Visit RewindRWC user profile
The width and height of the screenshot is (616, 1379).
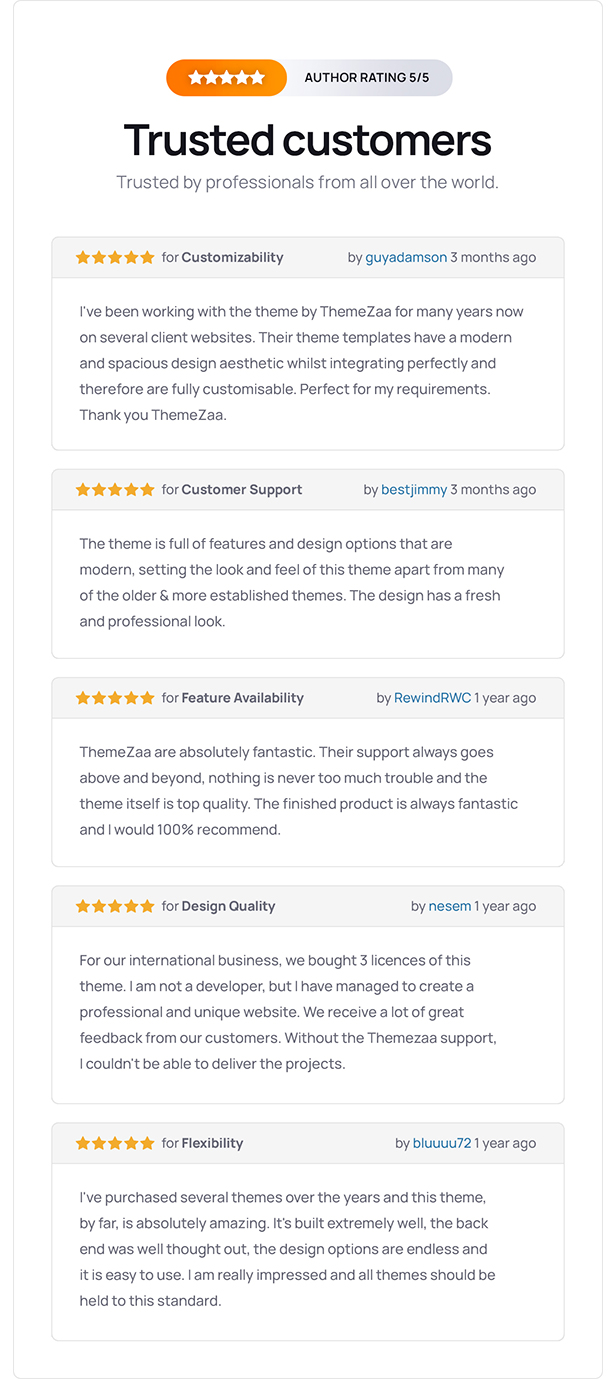(432, 698)
